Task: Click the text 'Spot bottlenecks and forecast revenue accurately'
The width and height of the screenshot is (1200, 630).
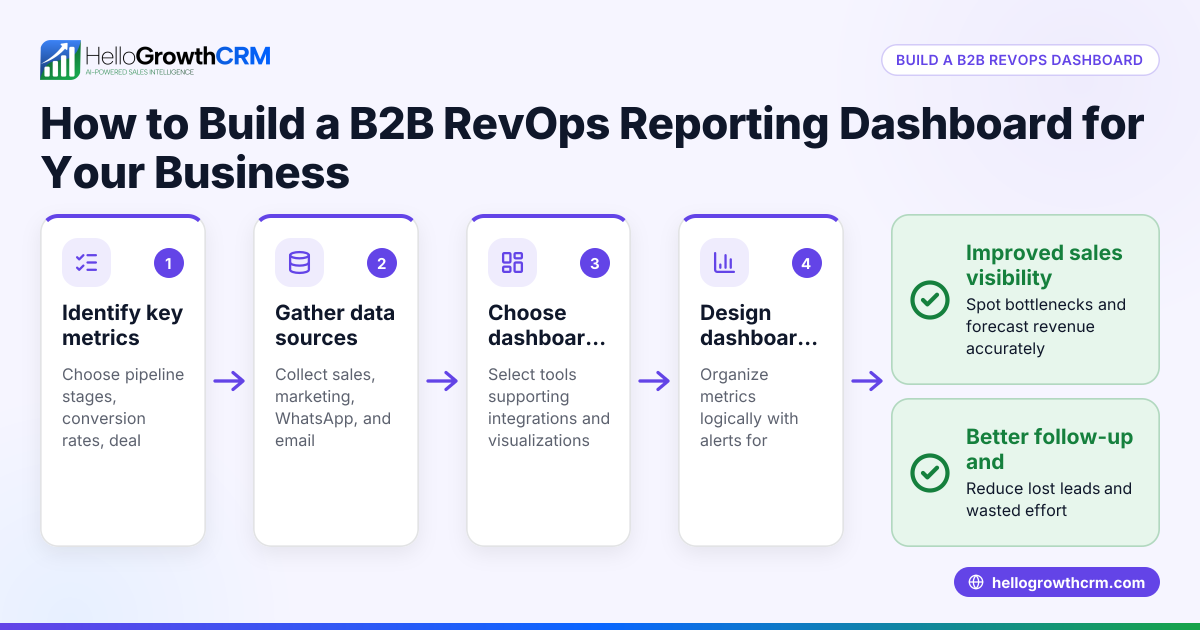Action: 1046,326
